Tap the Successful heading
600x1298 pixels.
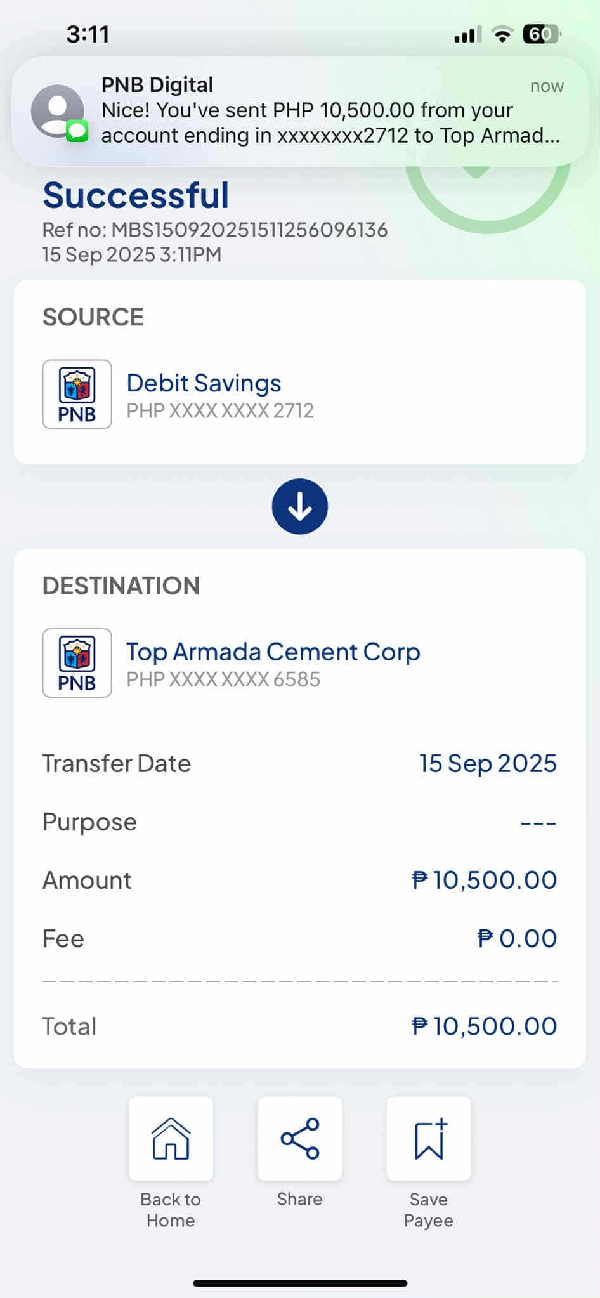136,195
